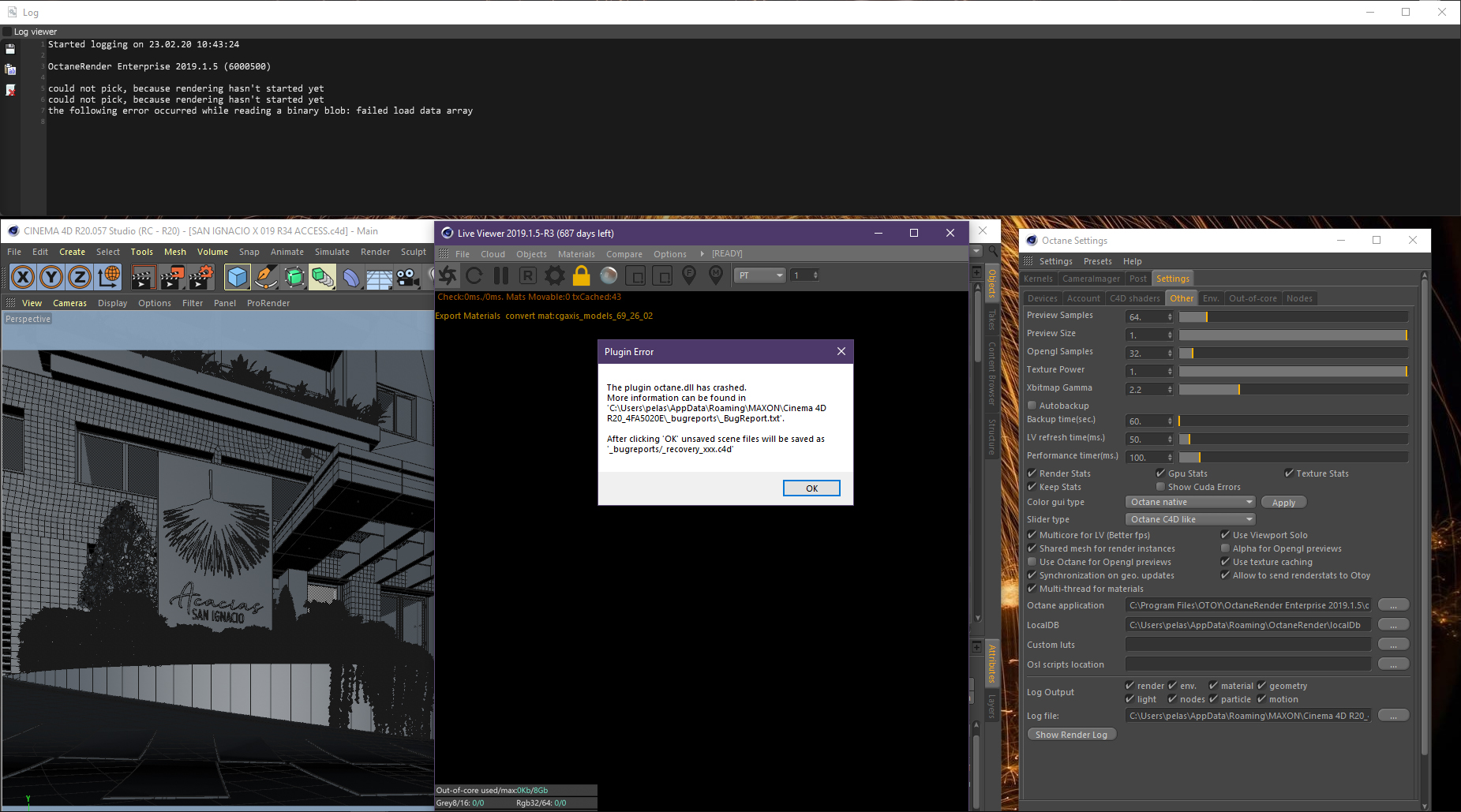
Task: Click the Floor environment grid icon
Action: pyautogui.click(x=380, y=276)
